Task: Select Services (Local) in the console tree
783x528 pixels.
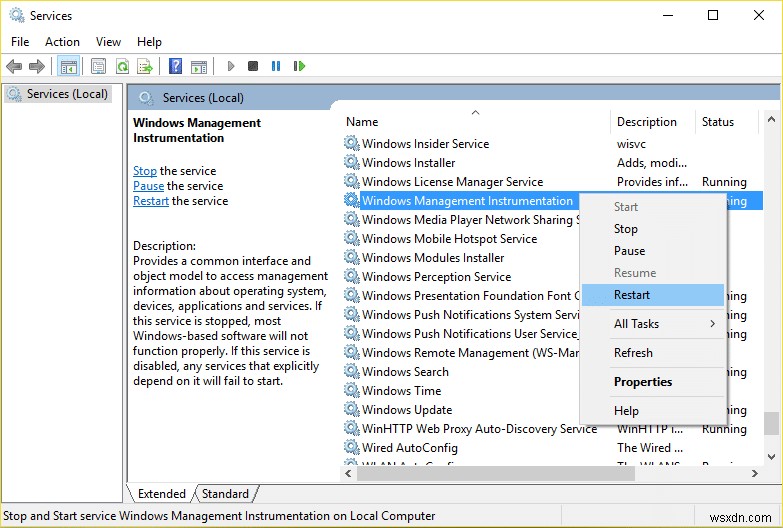Action: [x=58, y=94]
